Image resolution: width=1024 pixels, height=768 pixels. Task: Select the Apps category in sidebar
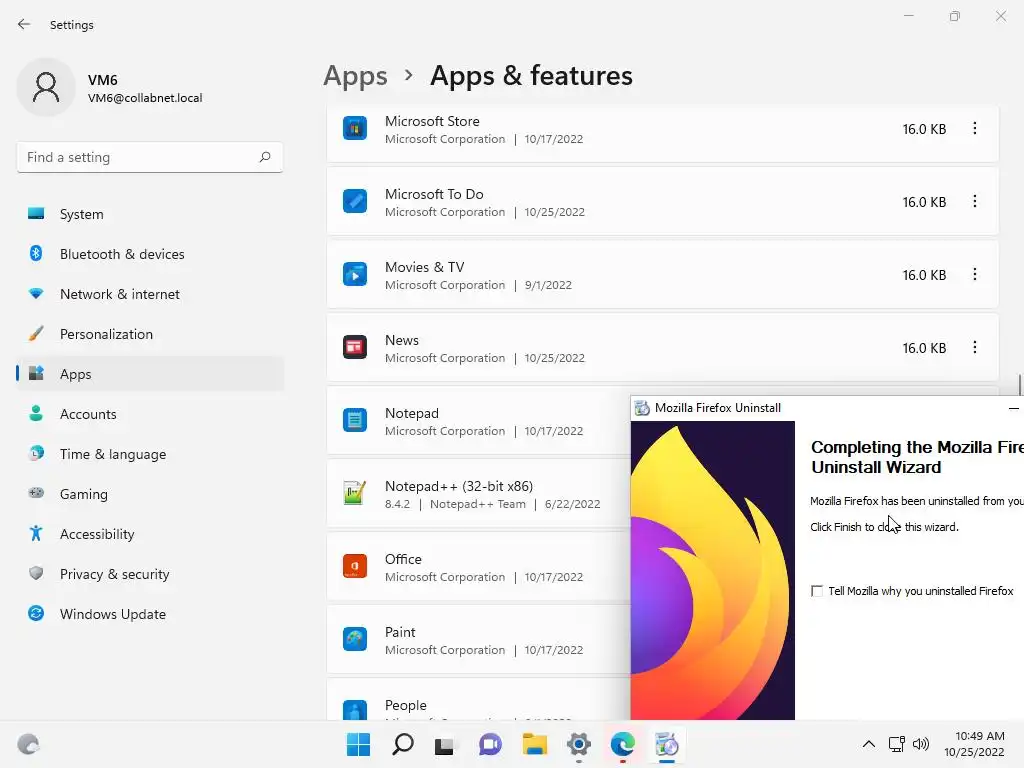click(150, 374)
